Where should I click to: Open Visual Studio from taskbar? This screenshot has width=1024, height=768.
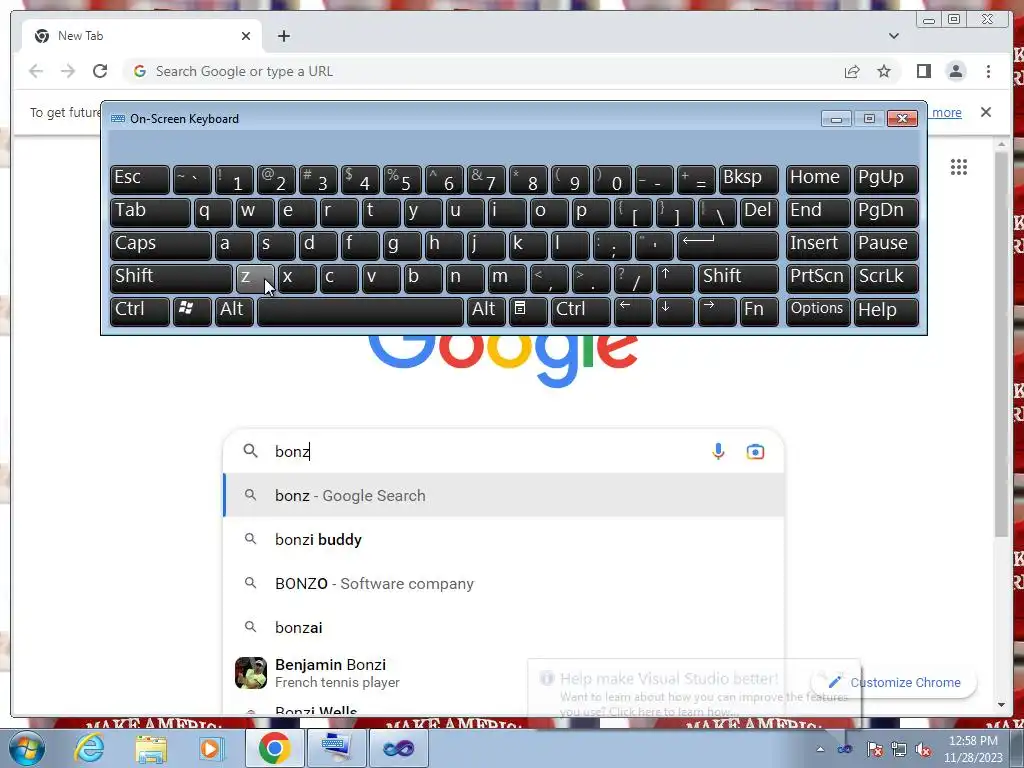[x=398, y=748]
